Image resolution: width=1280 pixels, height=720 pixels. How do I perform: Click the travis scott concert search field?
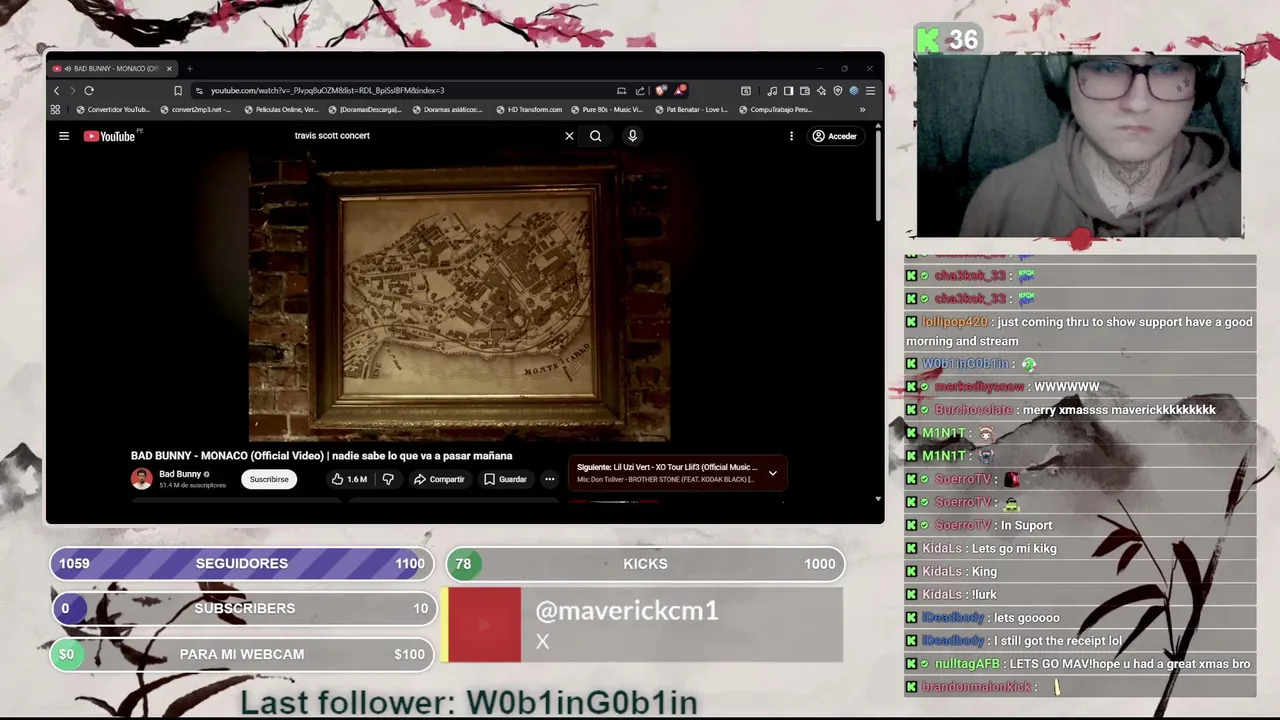point(425,136)
